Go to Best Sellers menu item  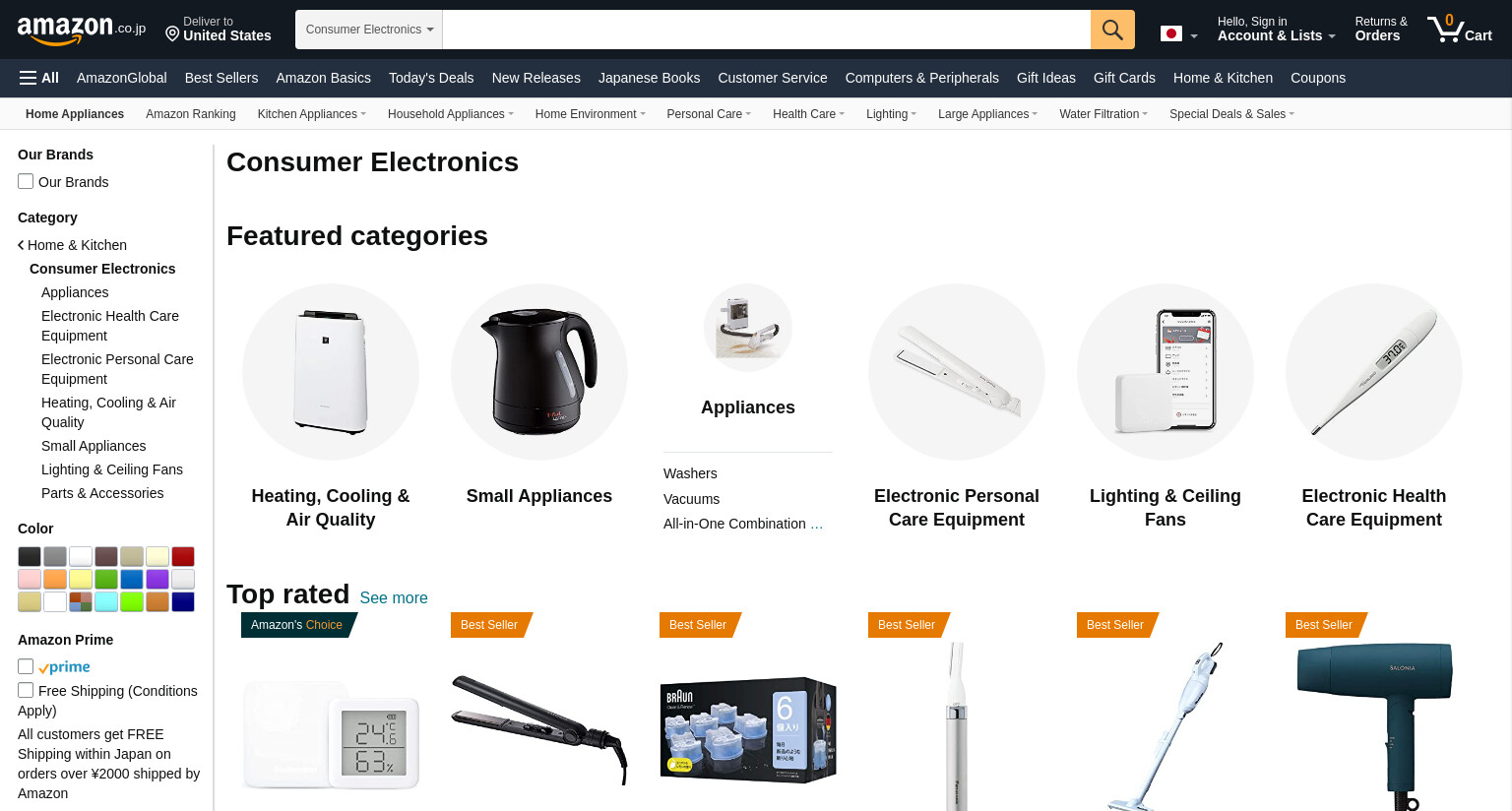pyautogui.click(x=221, y=78)
